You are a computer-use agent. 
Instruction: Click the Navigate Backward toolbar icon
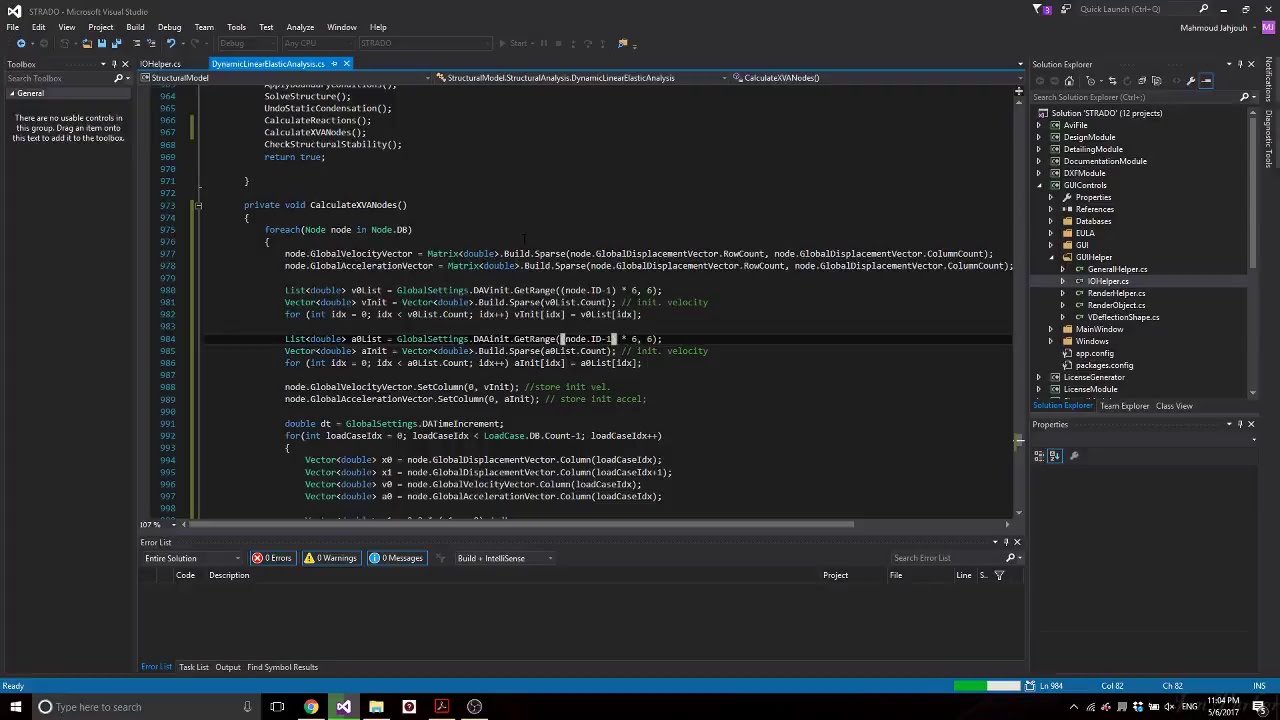[x=21, y=43]
